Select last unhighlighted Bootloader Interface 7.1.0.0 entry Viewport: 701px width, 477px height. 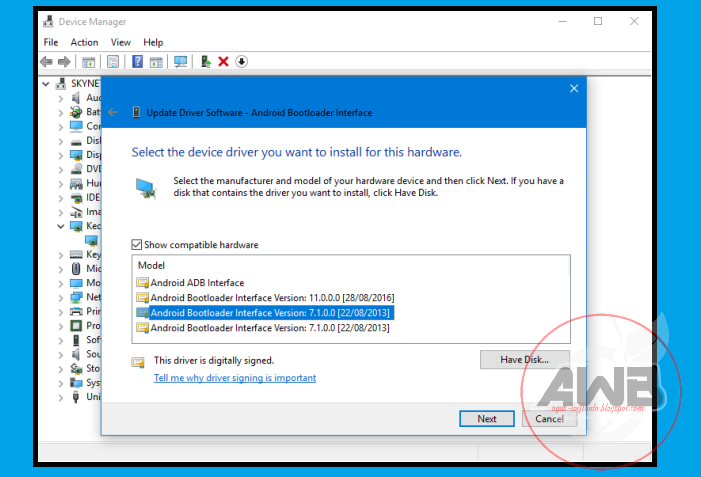pos(263,328)
